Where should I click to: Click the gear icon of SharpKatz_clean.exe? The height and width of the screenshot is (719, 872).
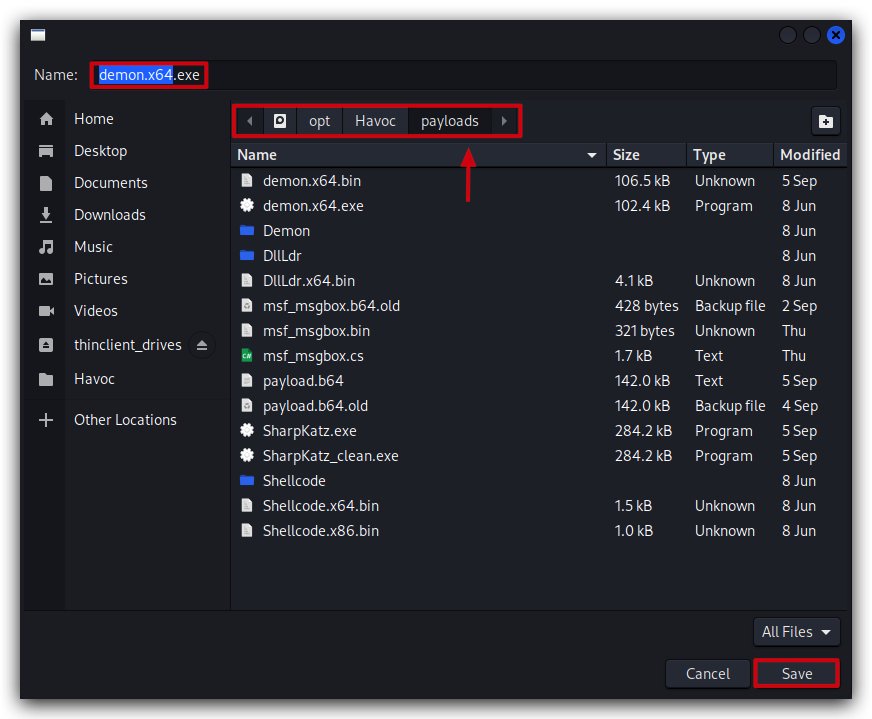pos(247,455)
